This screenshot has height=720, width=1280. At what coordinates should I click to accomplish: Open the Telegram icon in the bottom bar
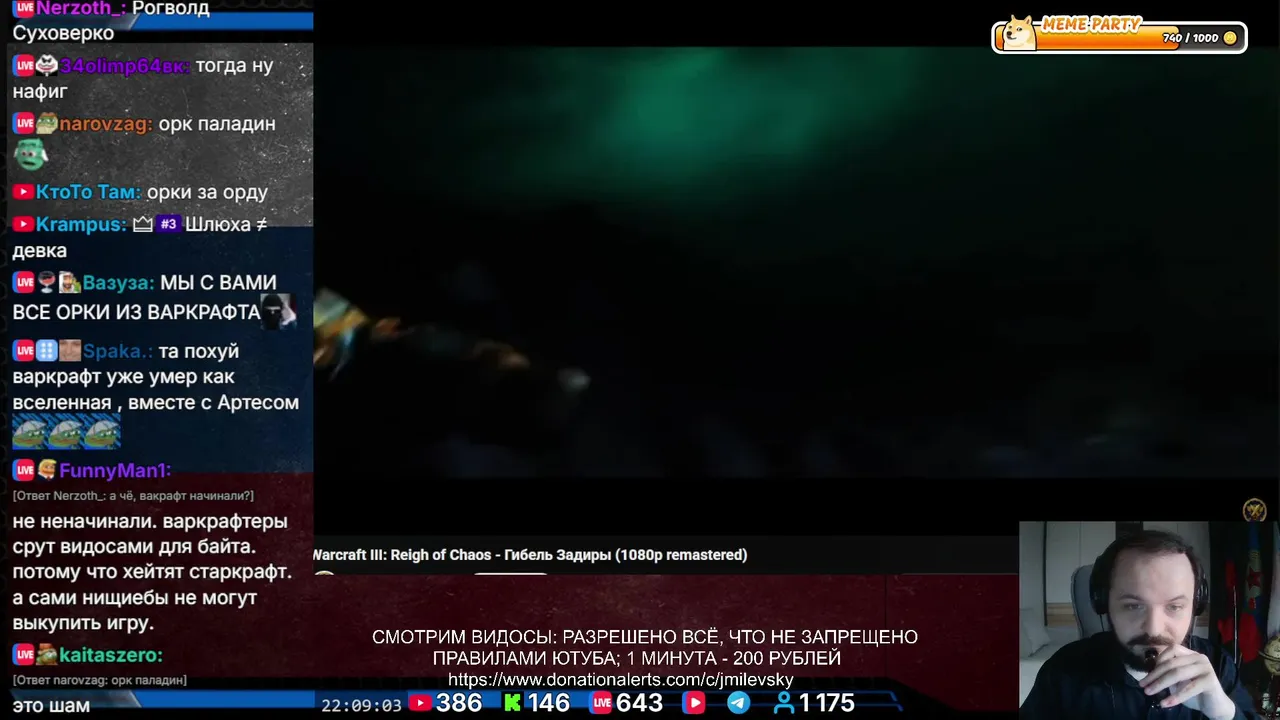point(738,704)
